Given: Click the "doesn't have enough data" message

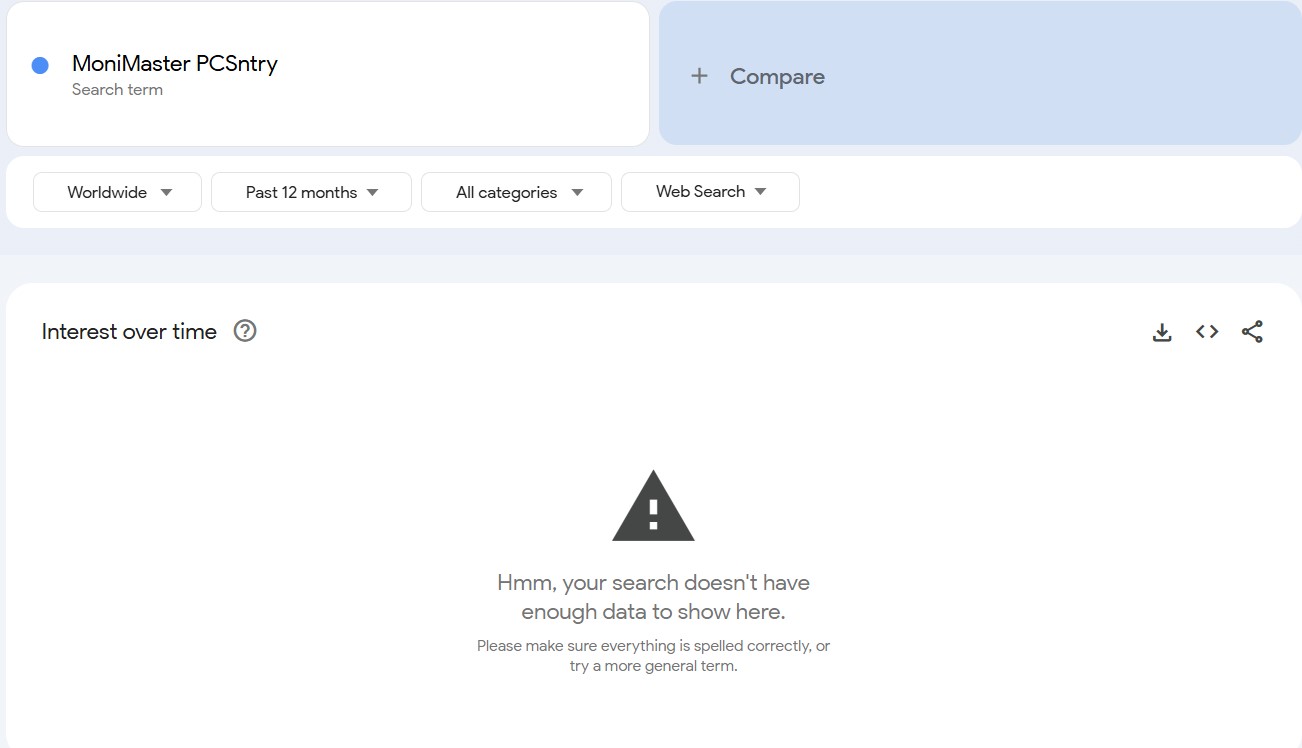Looking at the screenshot, I should 653,597.
